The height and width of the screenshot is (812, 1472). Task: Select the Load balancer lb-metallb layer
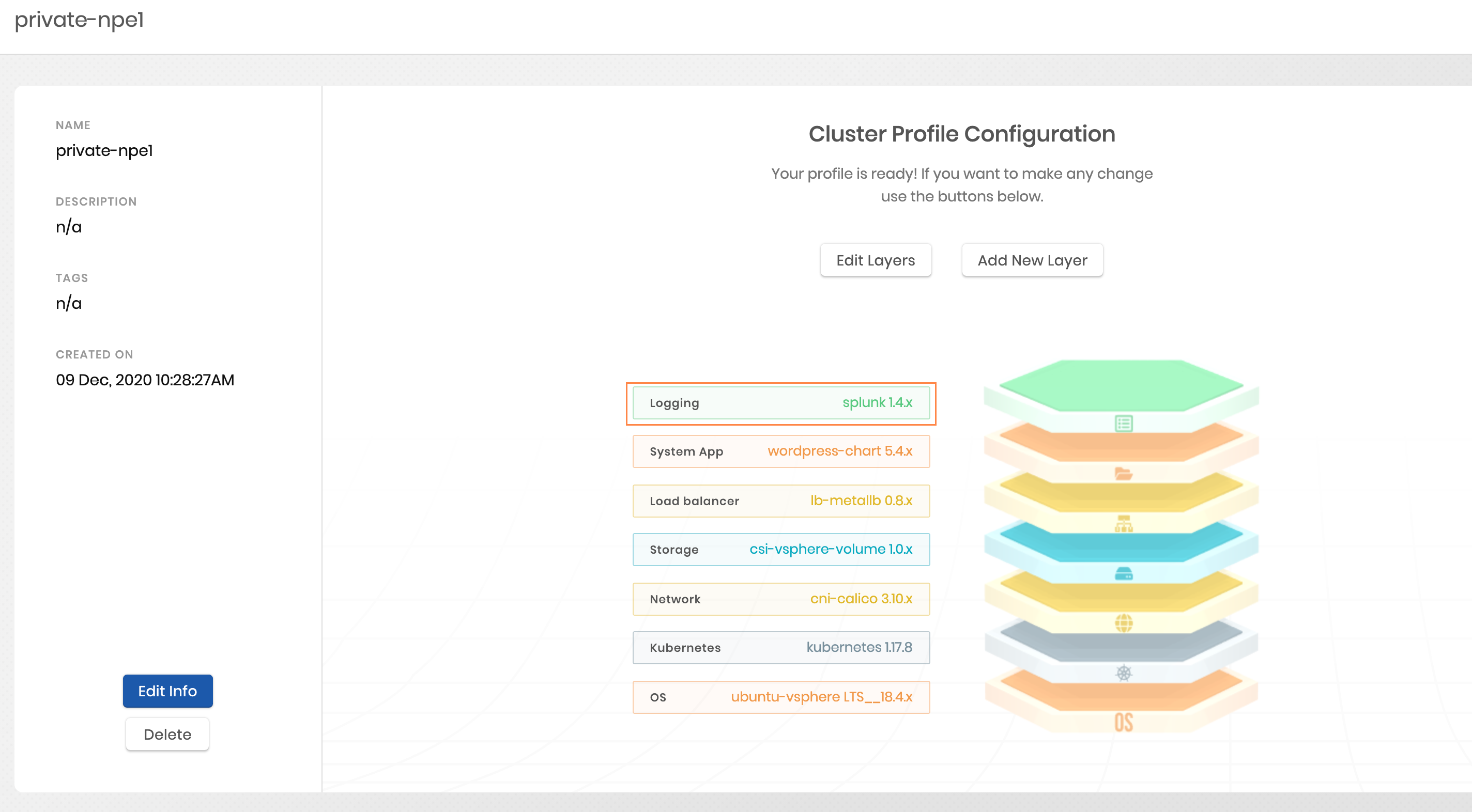tap(781, 501)
